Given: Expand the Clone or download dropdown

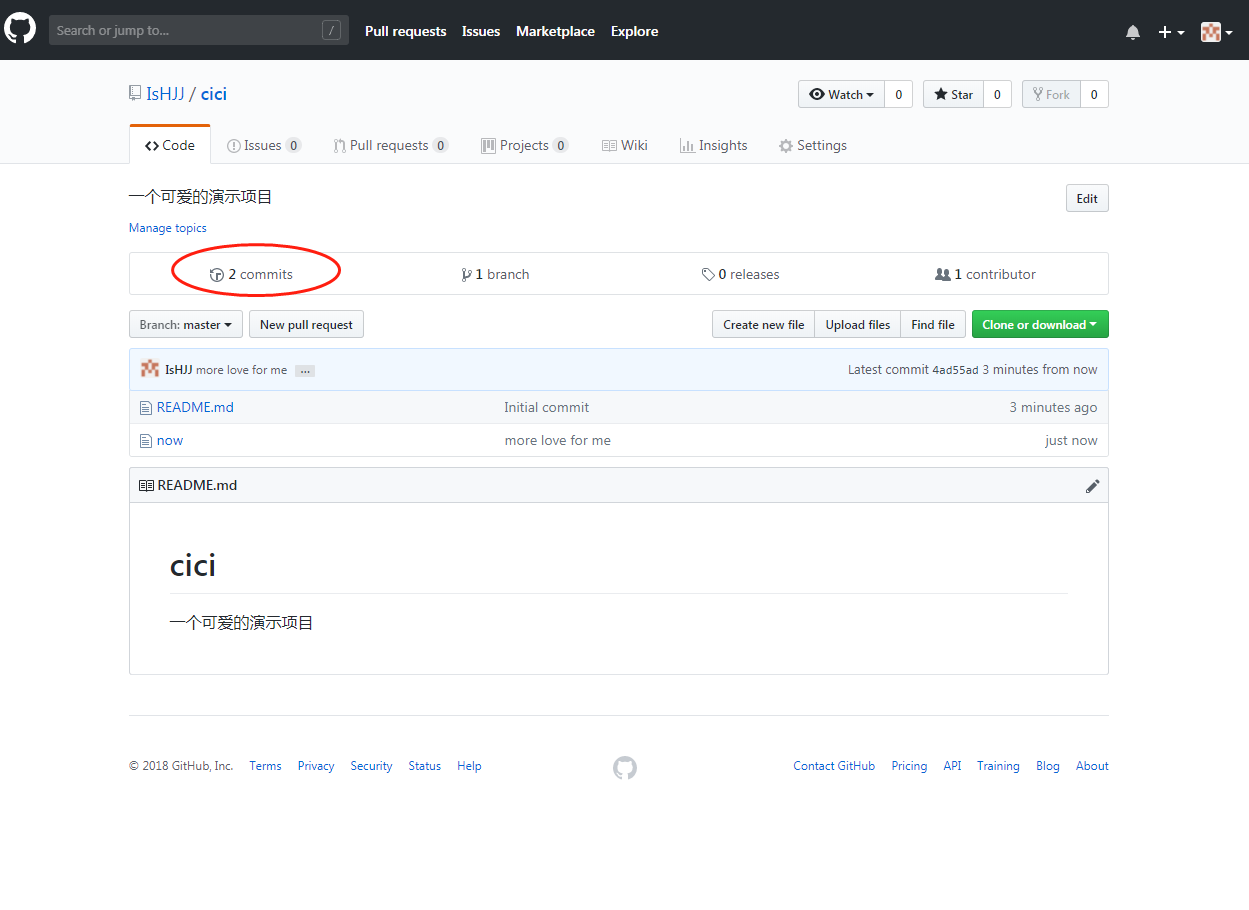Looking at the screenshot, I should point(1040,324).
